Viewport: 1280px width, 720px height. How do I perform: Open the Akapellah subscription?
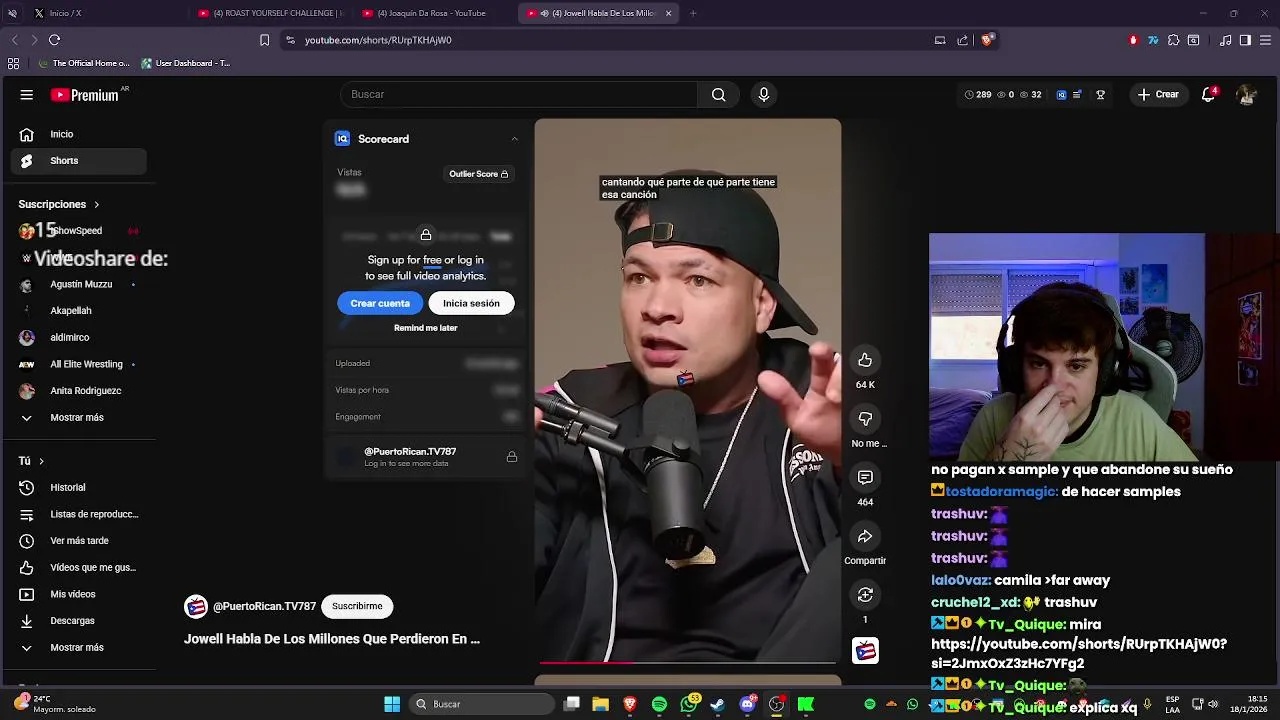pyautogui.click(x=77, y=311)
